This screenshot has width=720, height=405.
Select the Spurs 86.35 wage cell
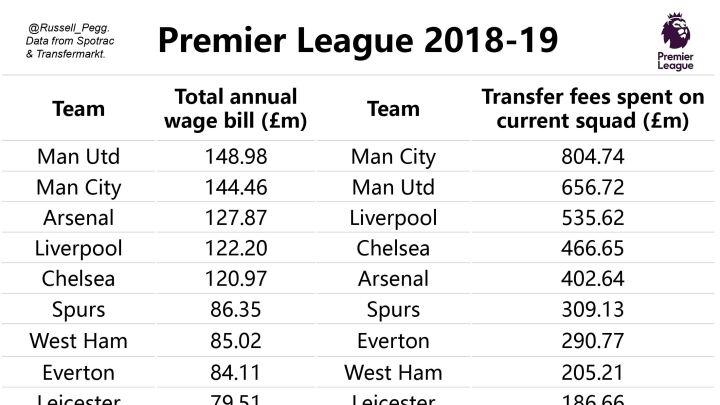pyautogui.click(x=236, y=309)
